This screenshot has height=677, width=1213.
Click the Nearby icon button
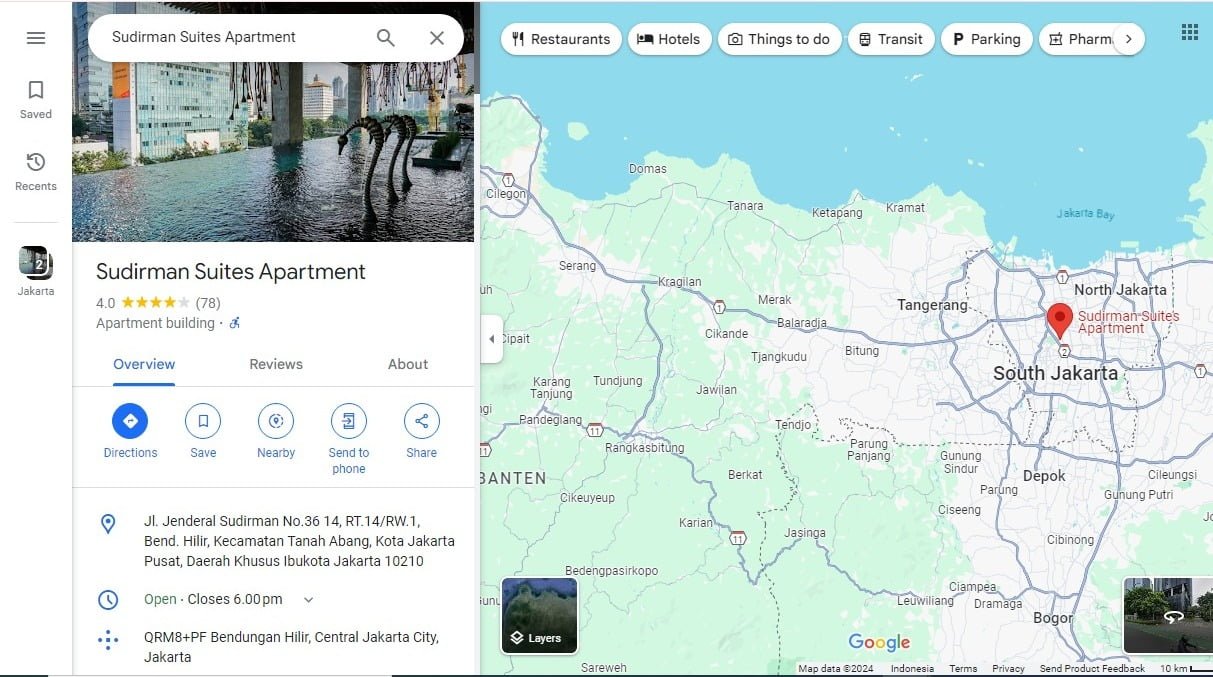point(276,421)
